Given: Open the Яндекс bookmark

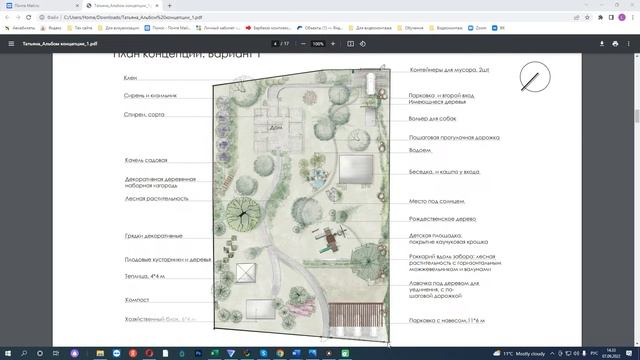Looking at the screenshot, I should point(51,28).
